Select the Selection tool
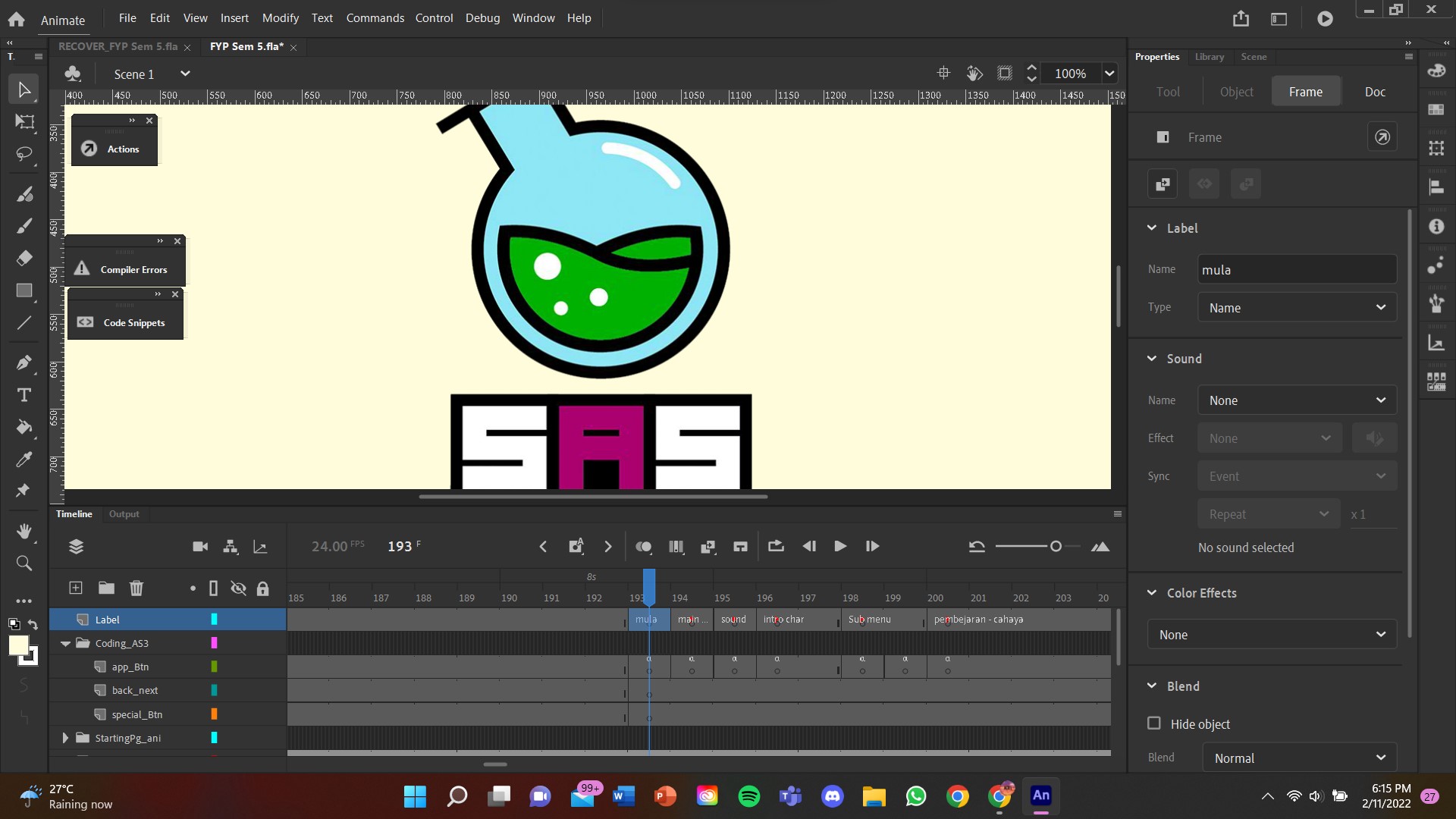The width and height of the screenshot is (1456, 819). [x=24, y=89]
